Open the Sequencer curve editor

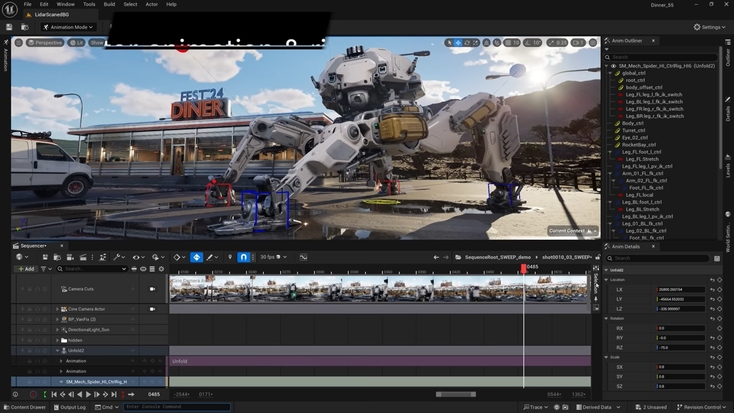coord(303,257)
